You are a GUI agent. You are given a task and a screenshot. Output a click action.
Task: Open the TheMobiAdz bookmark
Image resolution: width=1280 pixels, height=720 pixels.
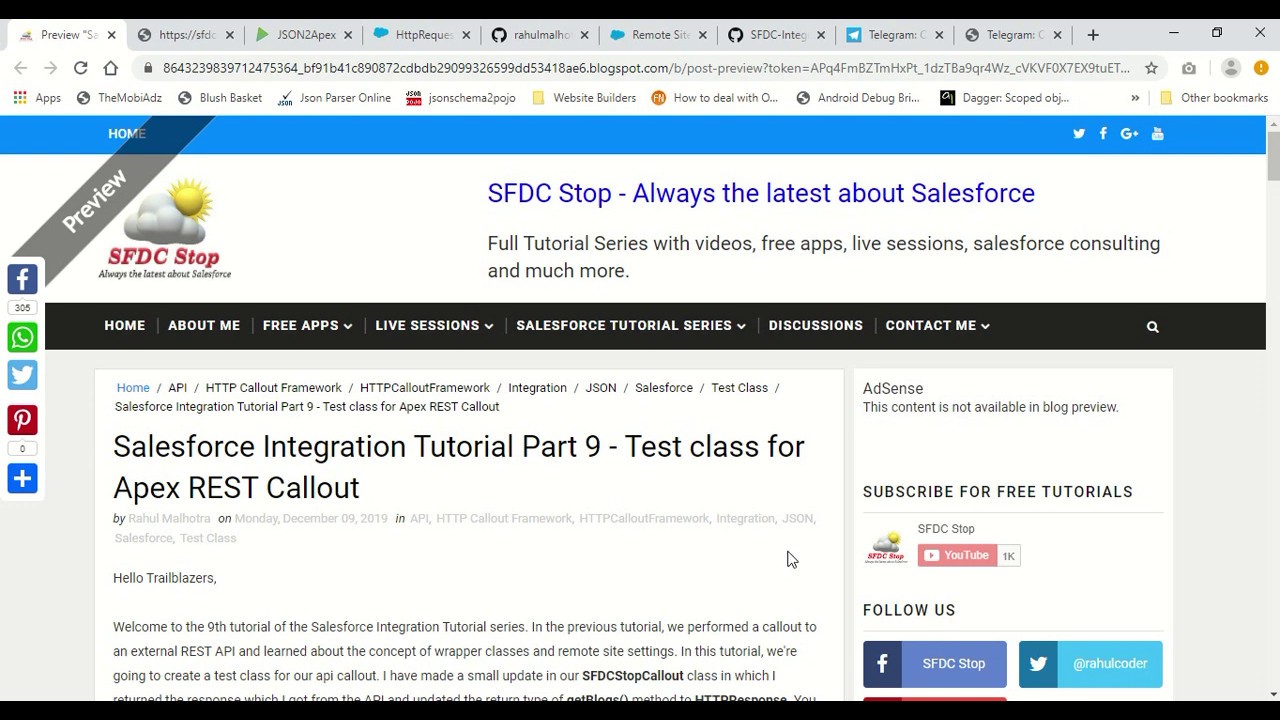click(x=119, y=98)
